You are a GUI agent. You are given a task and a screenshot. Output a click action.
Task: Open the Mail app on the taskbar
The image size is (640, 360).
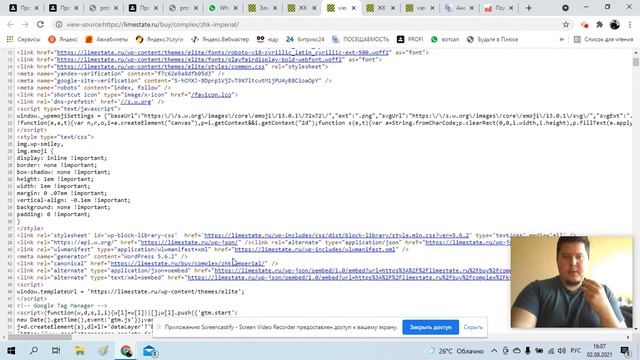150,351
